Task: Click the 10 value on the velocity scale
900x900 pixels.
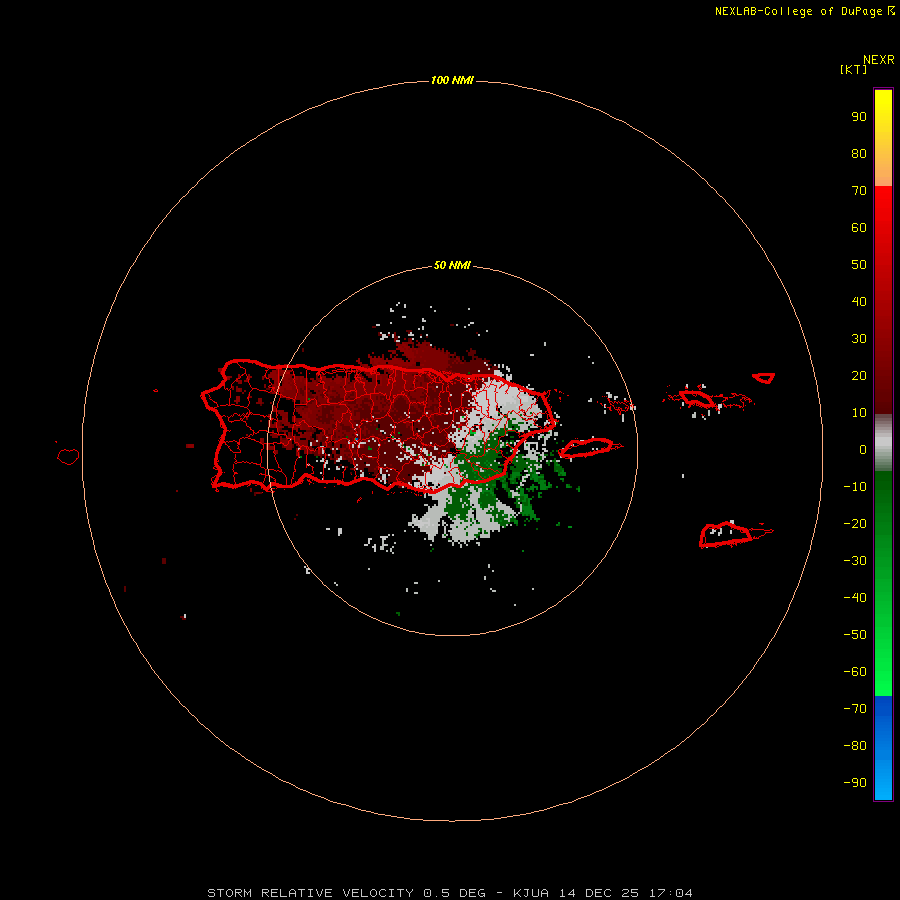Action: tap(859, 413)
